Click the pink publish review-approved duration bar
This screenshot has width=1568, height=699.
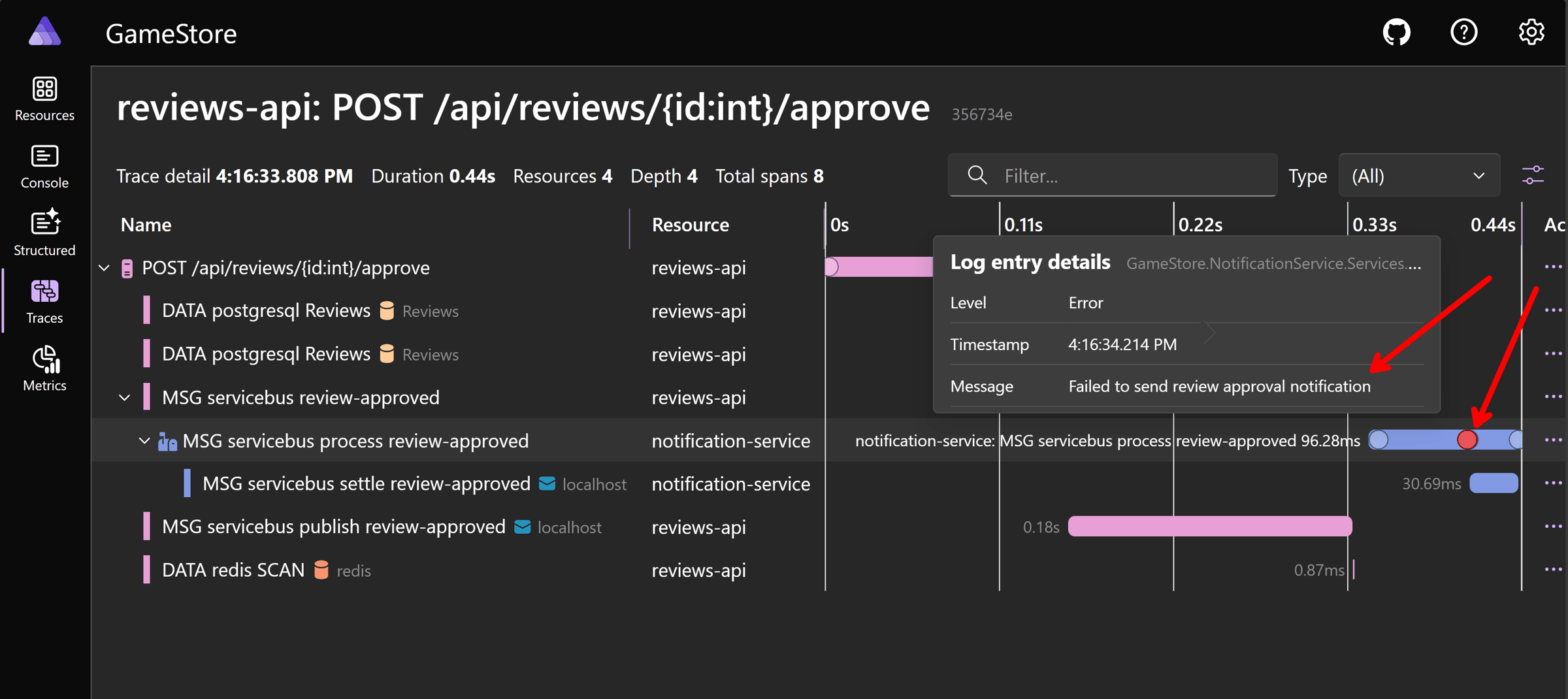coord(1209,527)
